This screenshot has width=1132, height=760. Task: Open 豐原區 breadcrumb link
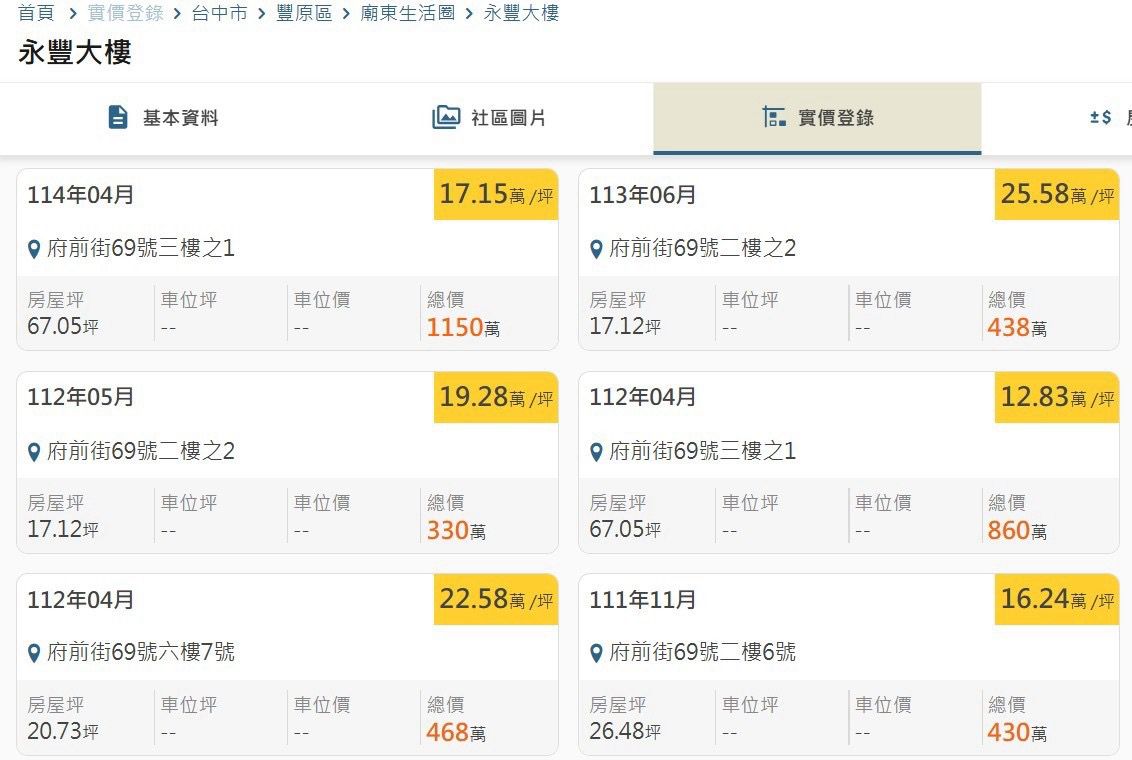tap(304, 14)
